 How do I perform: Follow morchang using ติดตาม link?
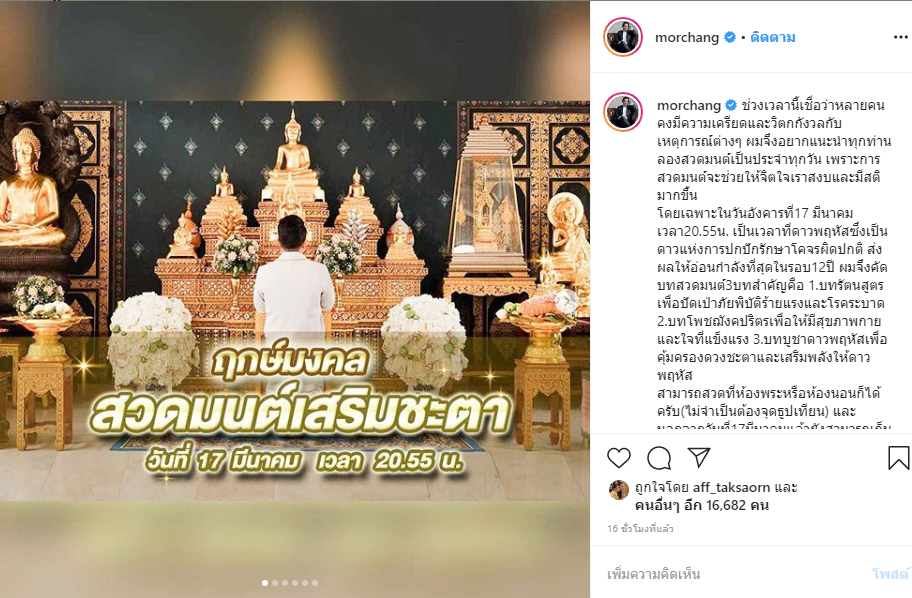[x=773, y=37]
